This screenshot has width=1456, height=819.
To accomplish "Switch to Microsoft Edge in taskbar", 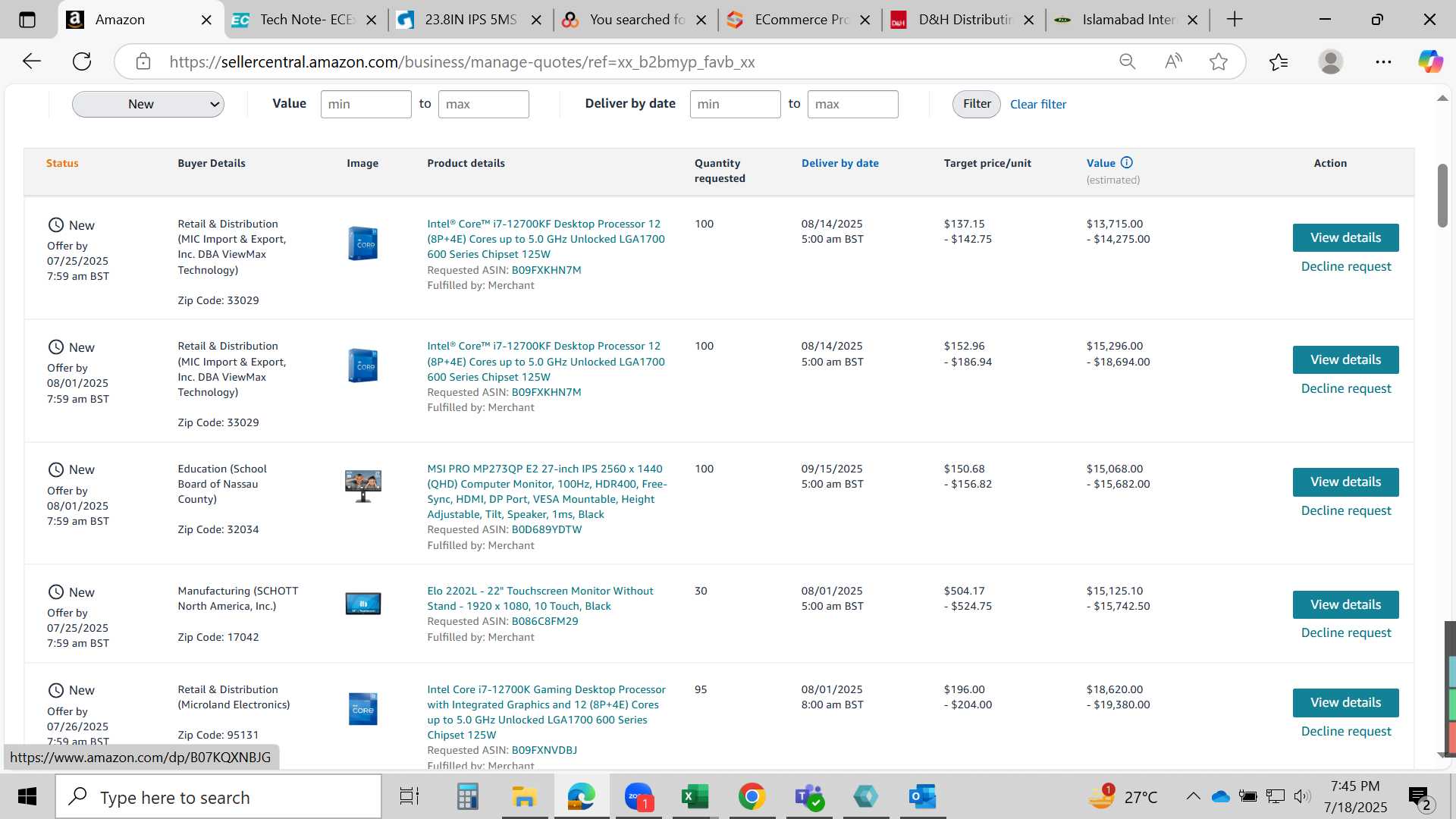I will click(581, 796).
